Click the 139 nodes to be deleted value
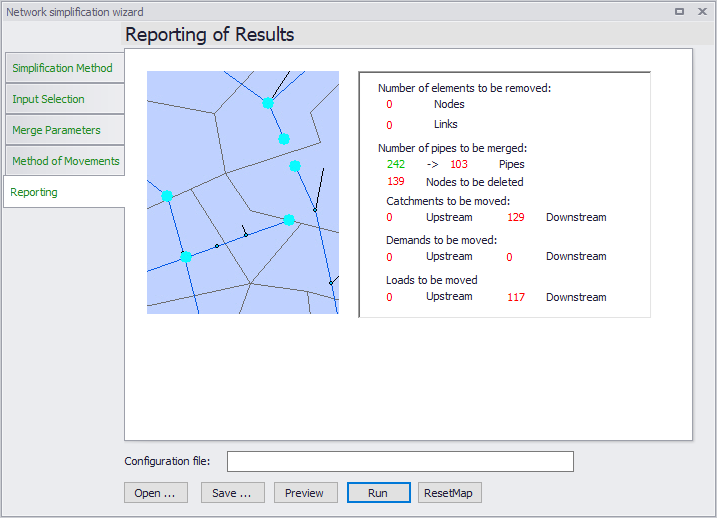The image size is (717, 518). [396, 182]
